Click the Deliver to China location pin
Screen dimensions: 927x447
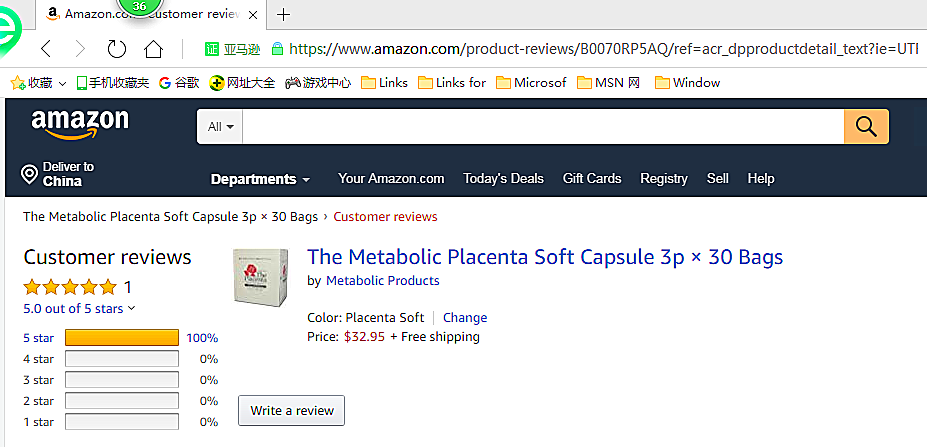tap(30, 175)
